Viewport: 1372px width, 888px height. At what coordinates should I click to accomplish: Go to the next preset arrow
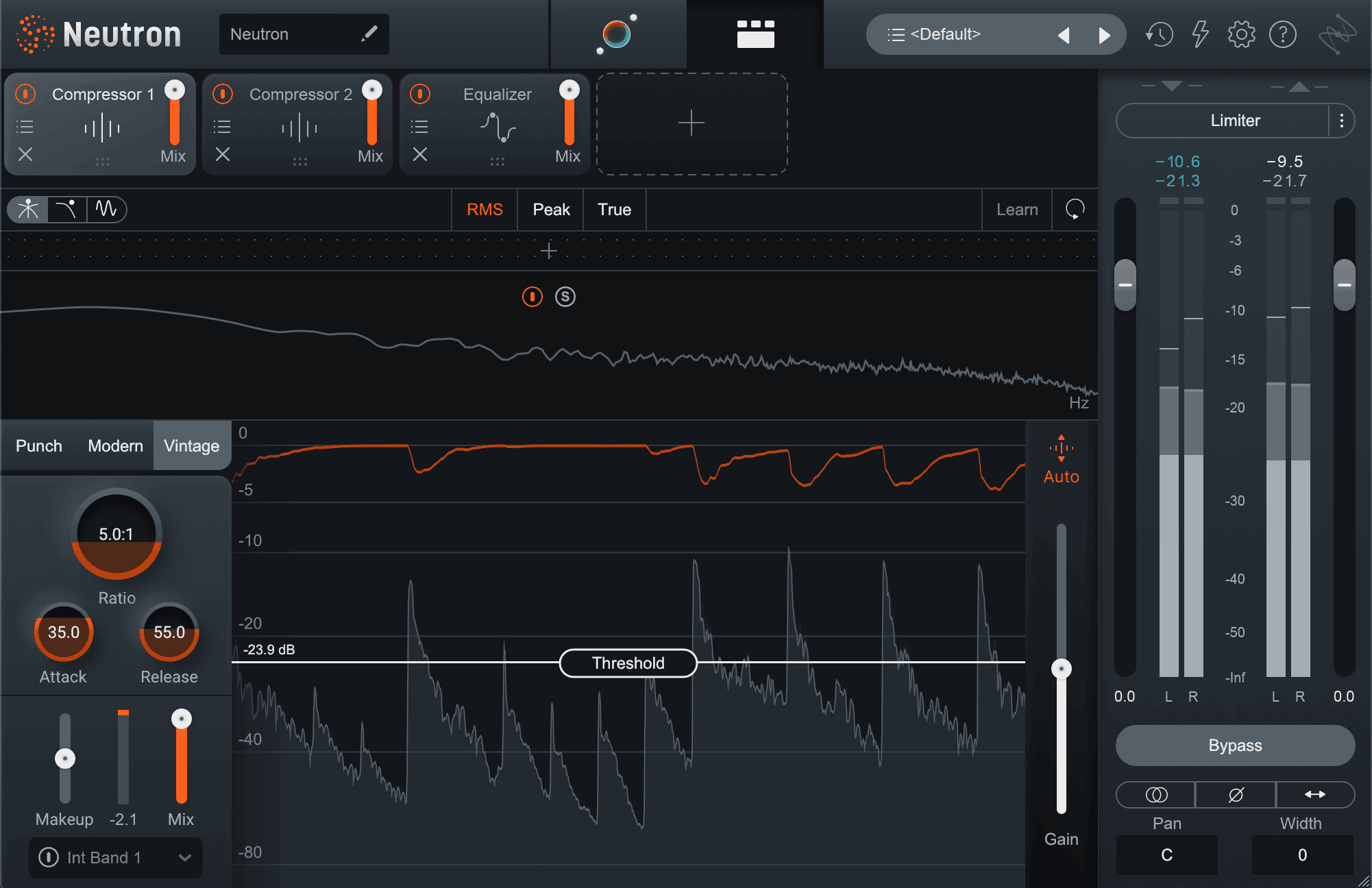tap(1104, 35)
